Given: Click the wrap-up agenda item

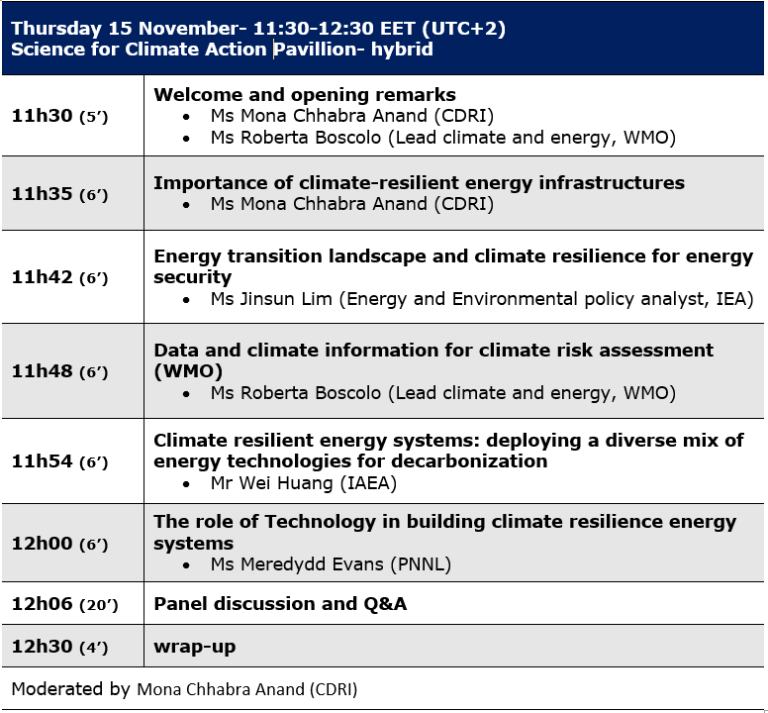Looking at the screenshot, I should tap(194, 646).
